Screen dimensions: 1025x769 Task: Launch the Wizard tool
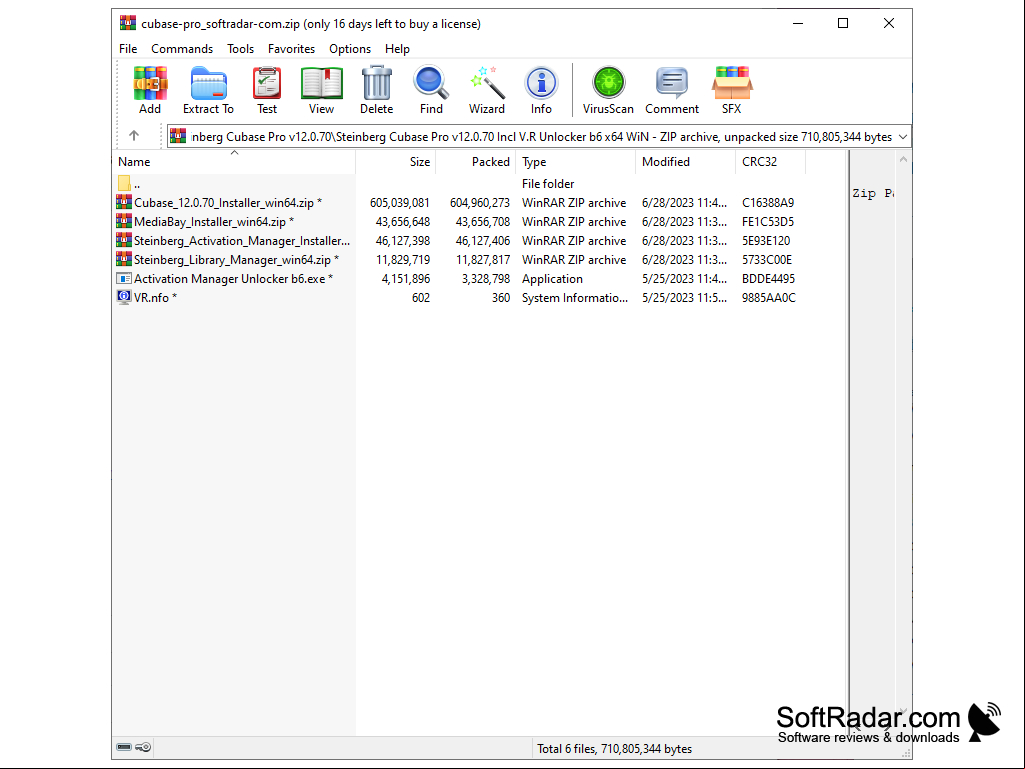(487, 83)
